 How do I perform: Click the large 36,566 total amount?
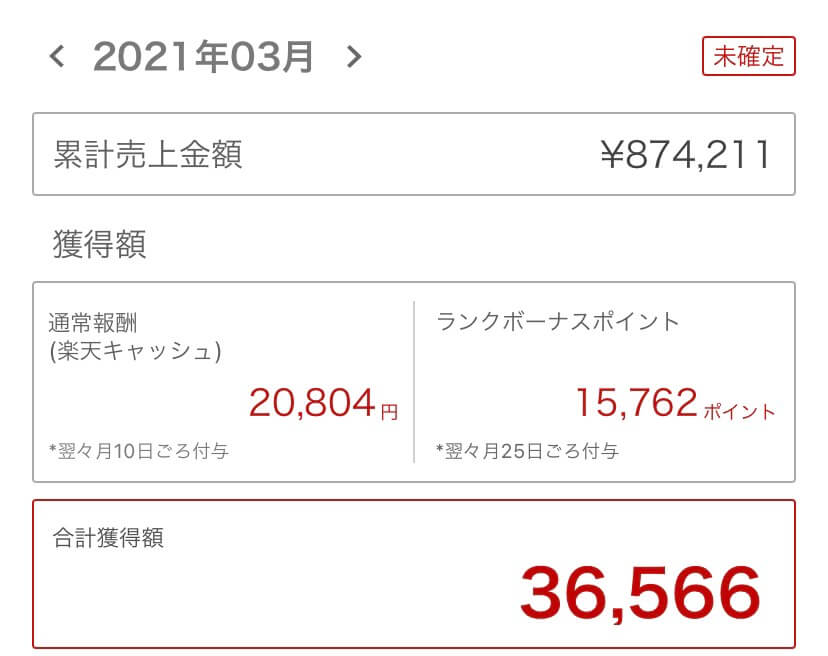click(640, 592)
